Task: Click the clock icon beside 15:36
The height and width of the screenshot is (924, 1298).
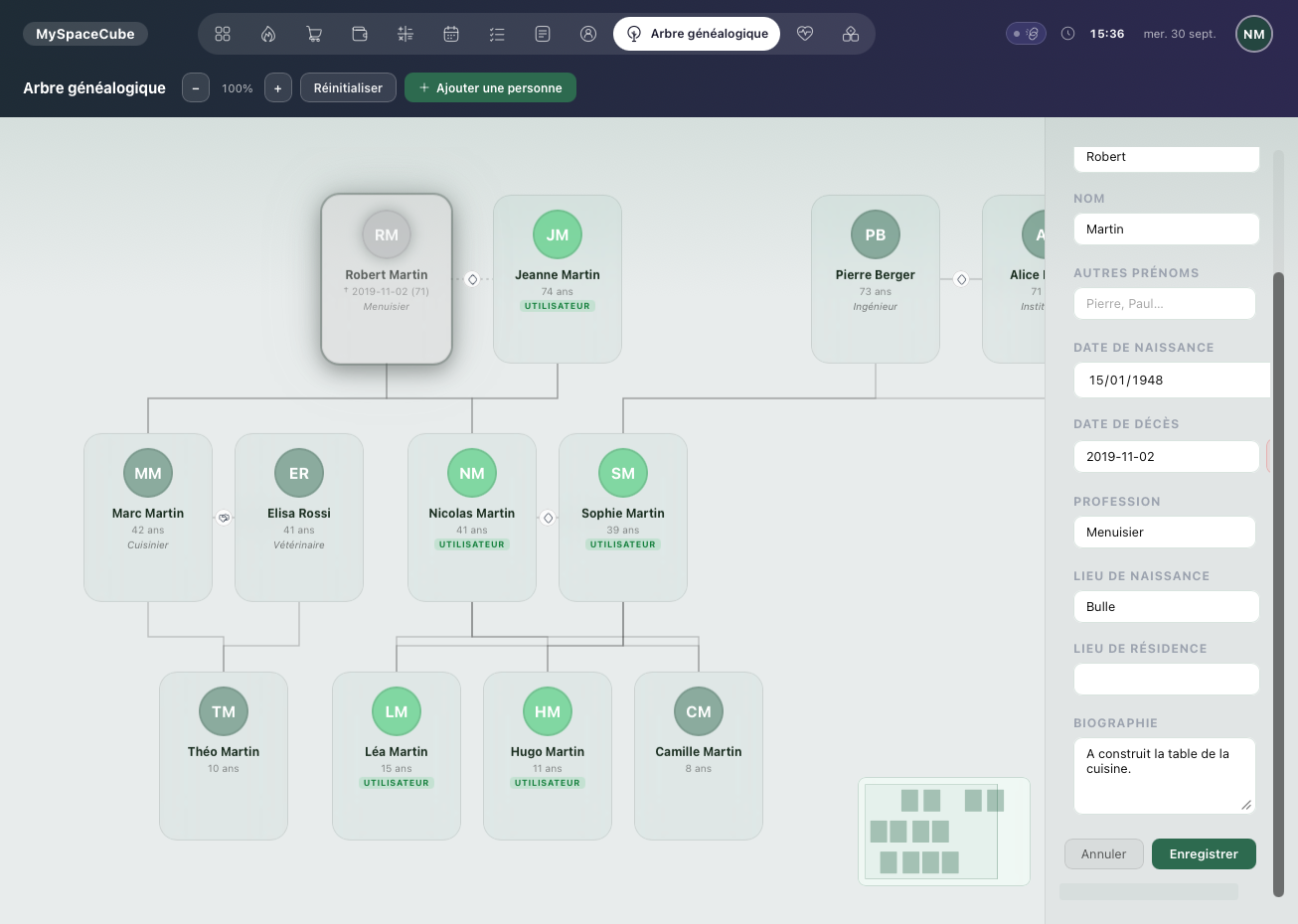Action: pos(1067,34)
